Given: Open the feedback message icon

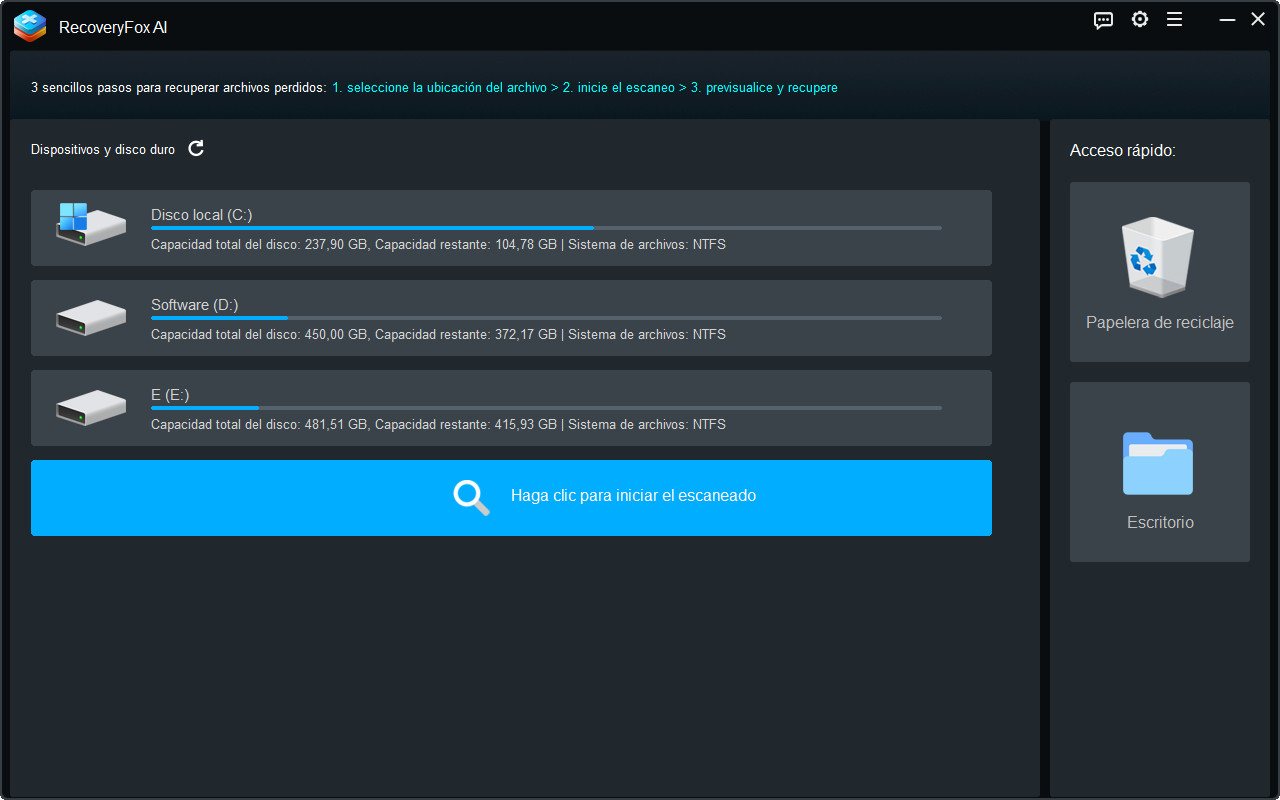Looking at the screenshot, I should [1103, 19].
